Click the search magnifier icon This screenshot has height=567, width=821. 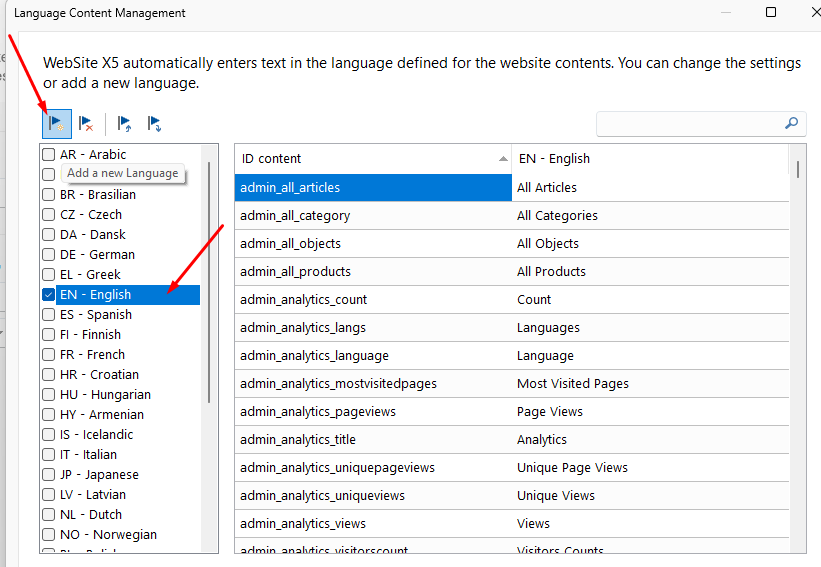(x=791, y=123)
